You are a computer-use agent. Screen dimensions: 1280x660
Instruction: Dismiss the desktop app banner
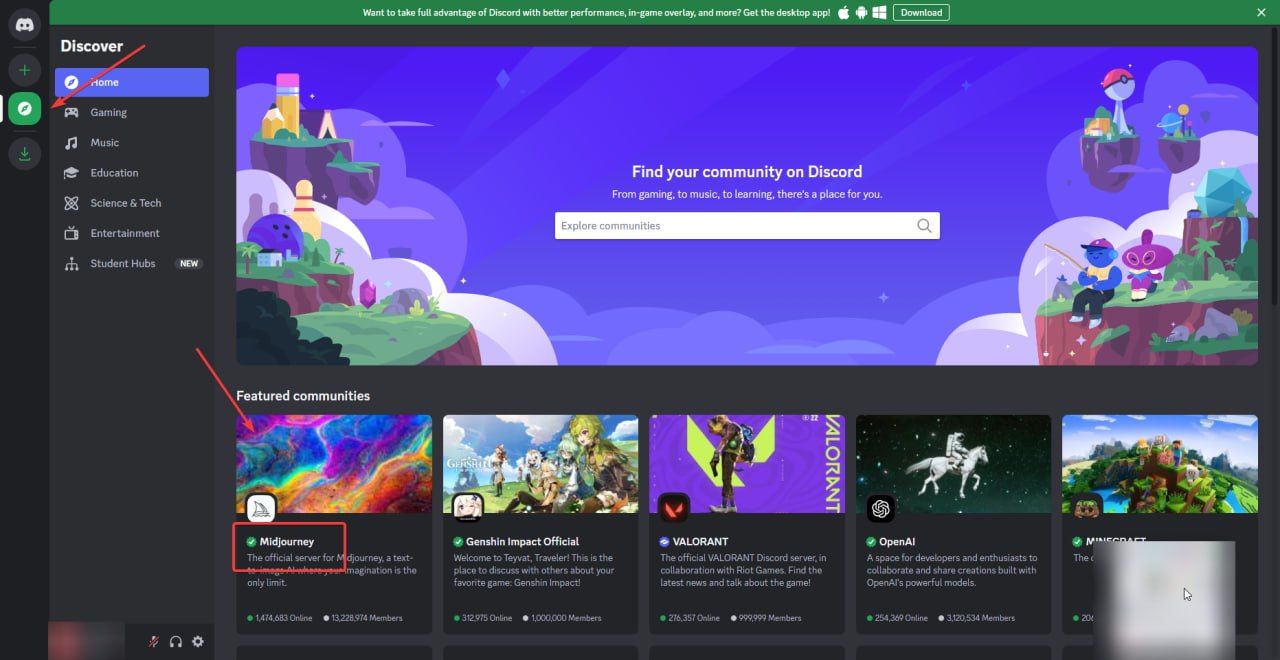point(1261,12)
